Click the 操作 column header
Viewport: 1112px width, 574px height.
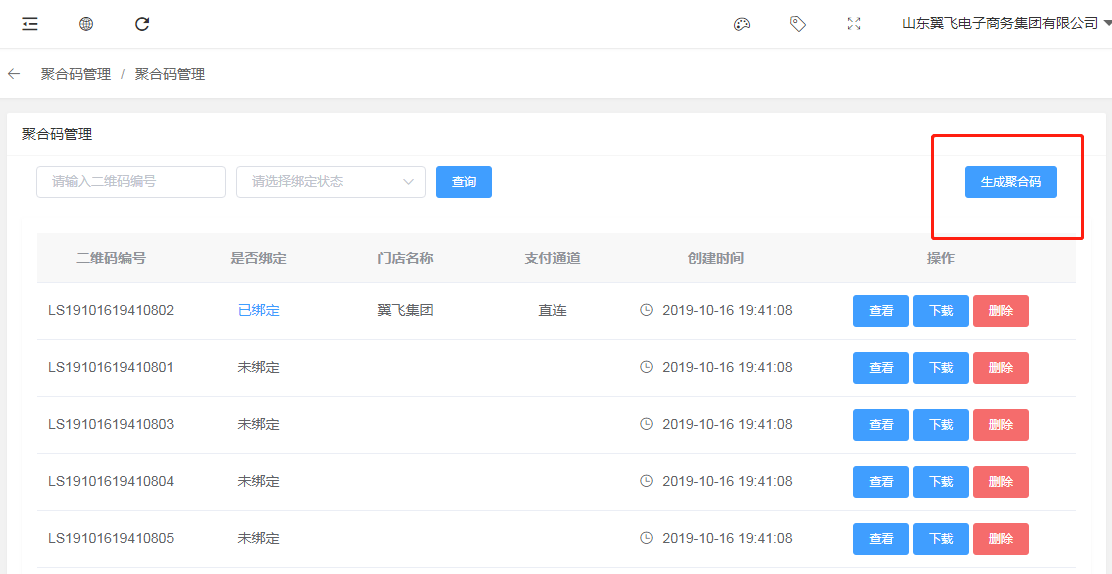[941, 258]
